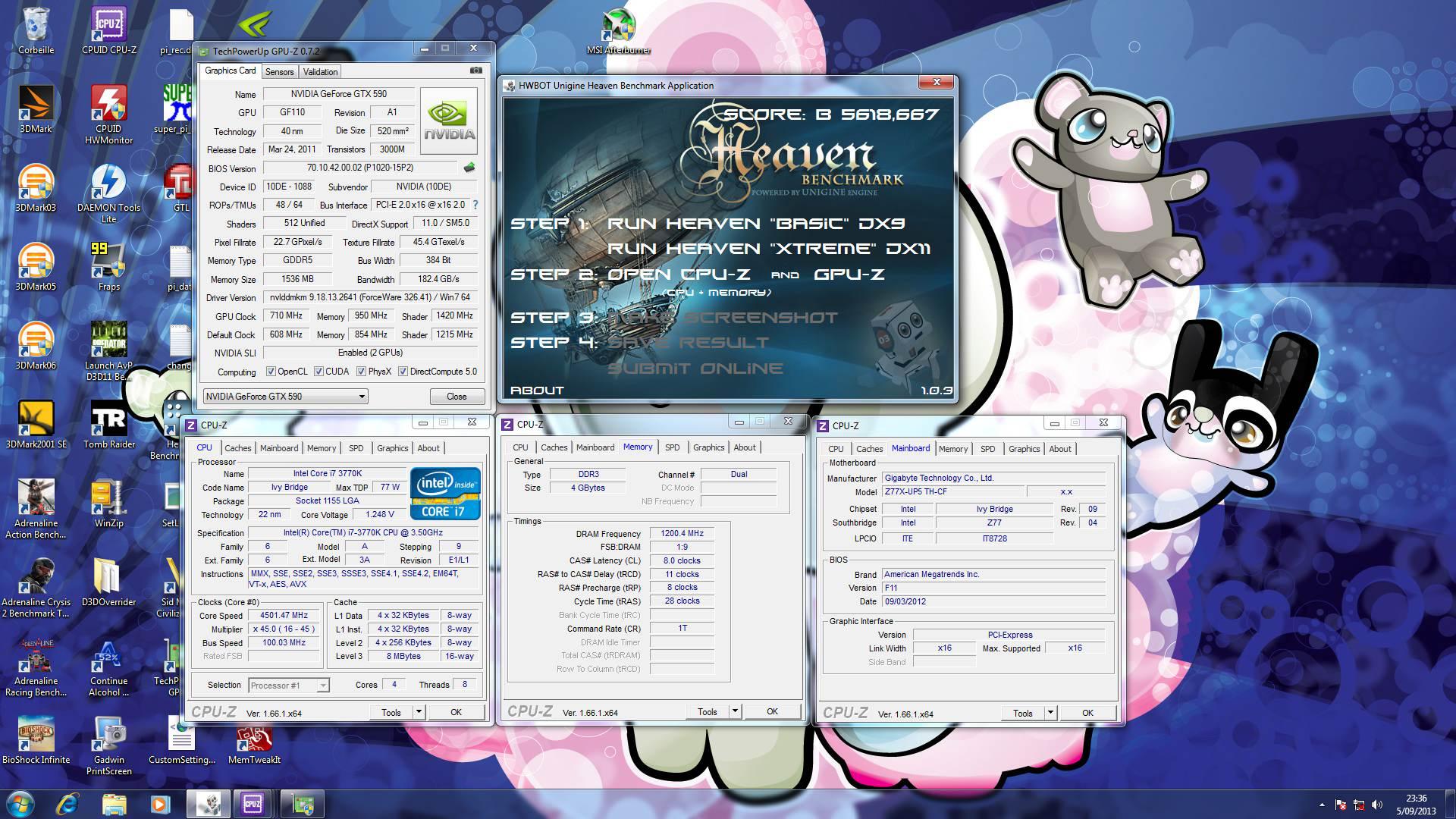Open Continue Alcohol shortcut
Image resolution: width=1456 pixels, height=819 pixels.
[x=109, y=667]
